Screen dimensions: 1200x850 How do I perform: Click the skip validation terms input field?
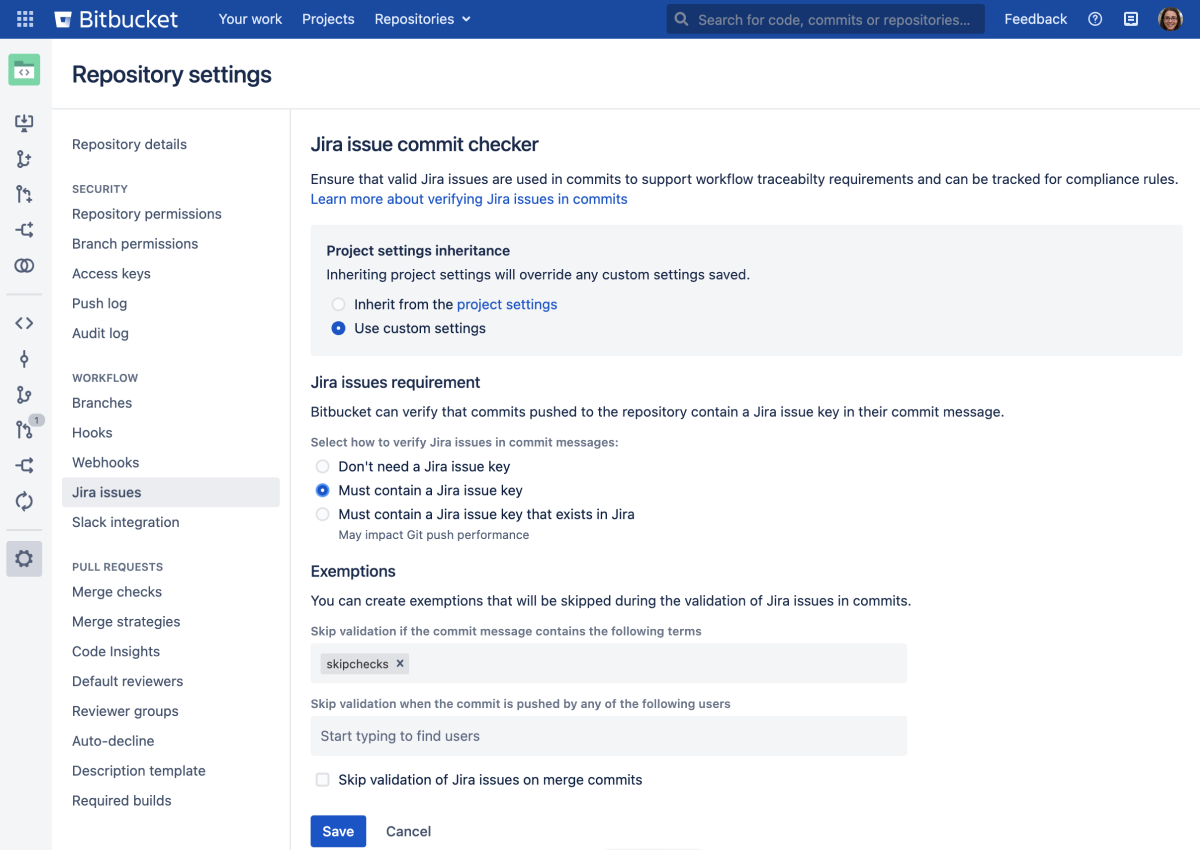[x=609, y=663]
